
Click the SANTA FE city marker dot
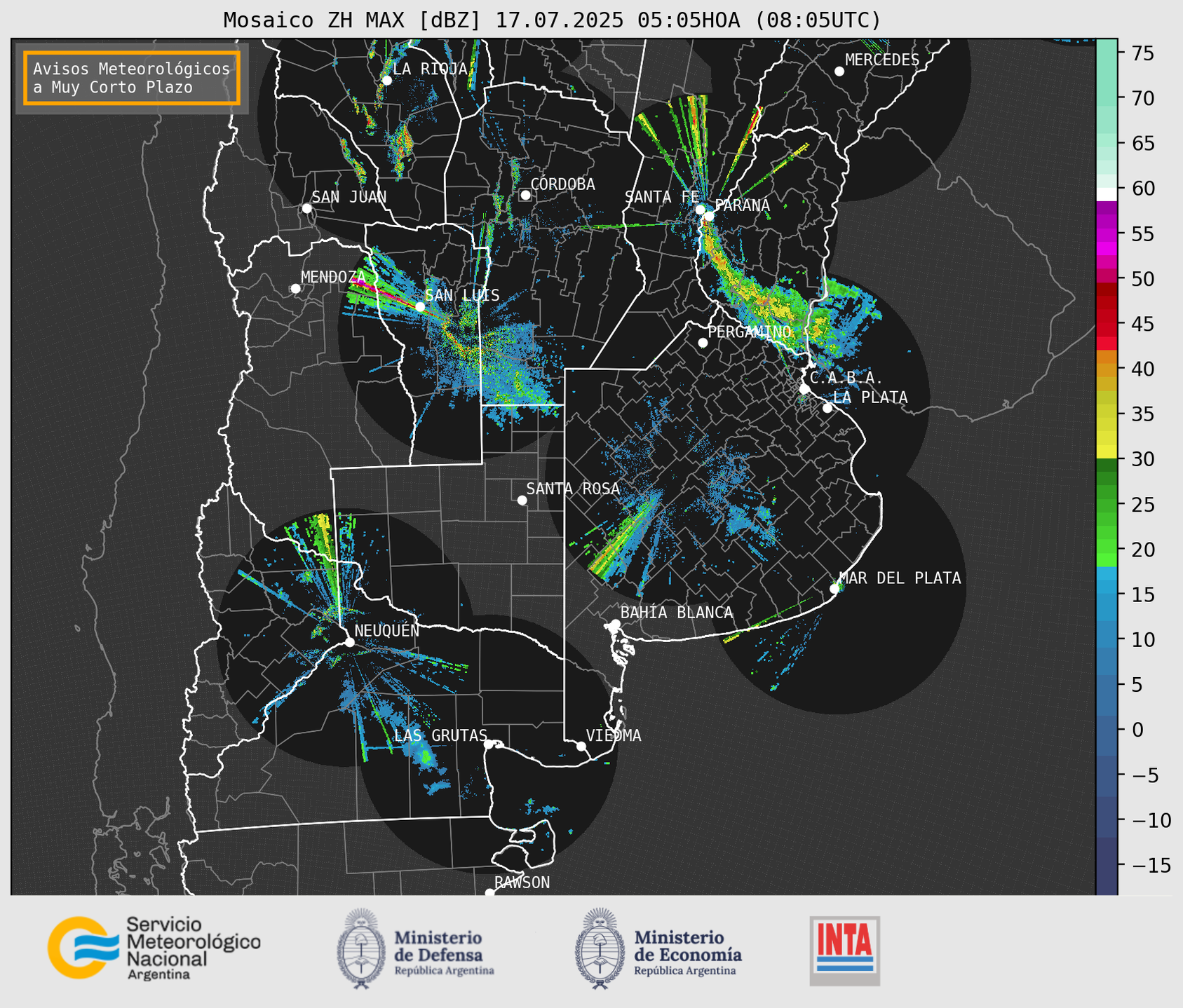(700, 209)
